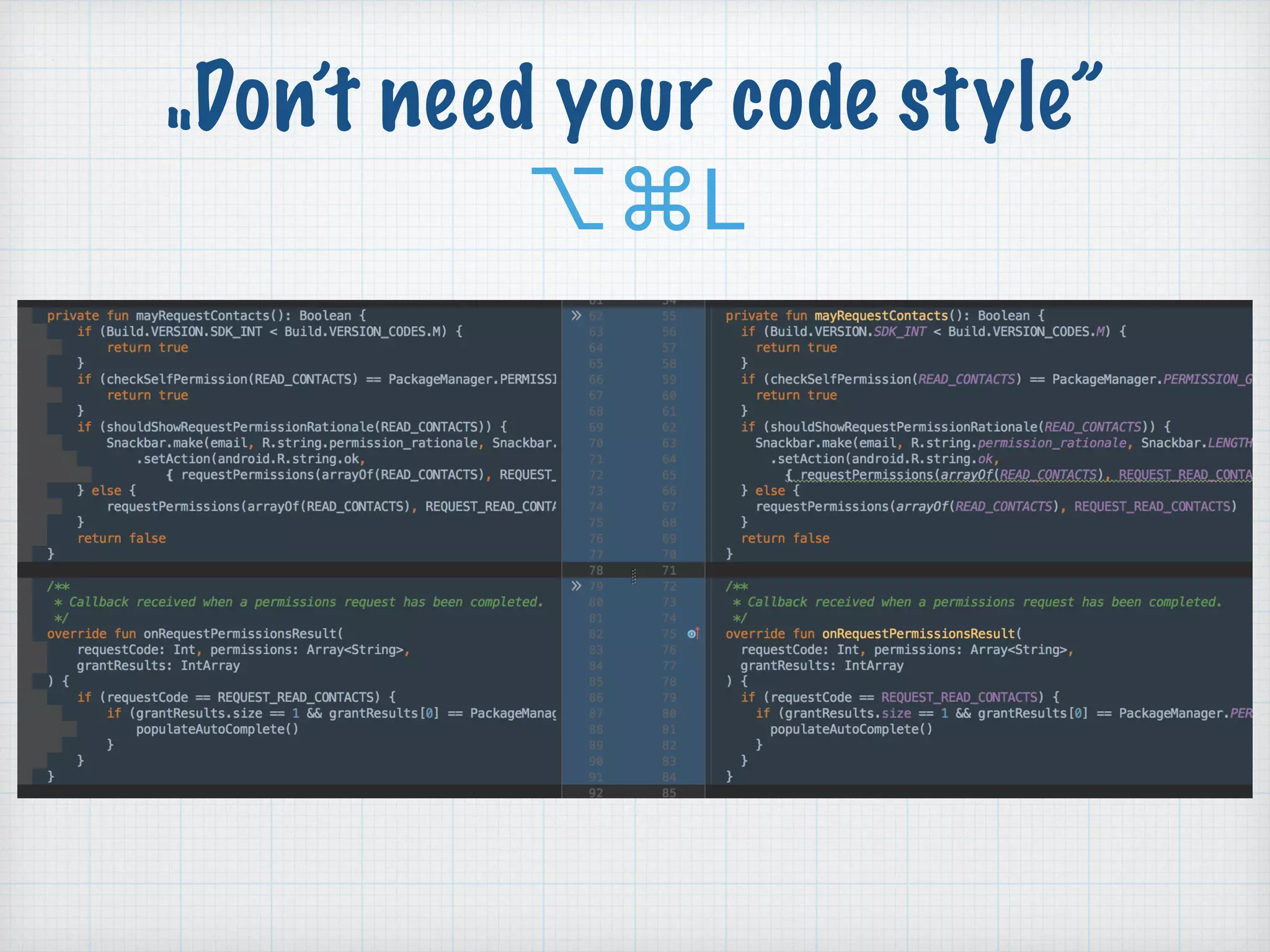Viewport: 1270px width, 952px height.
Task: Click the Option key symbol in shortcut
Action: pyautogui.click(x=567, y=198)
